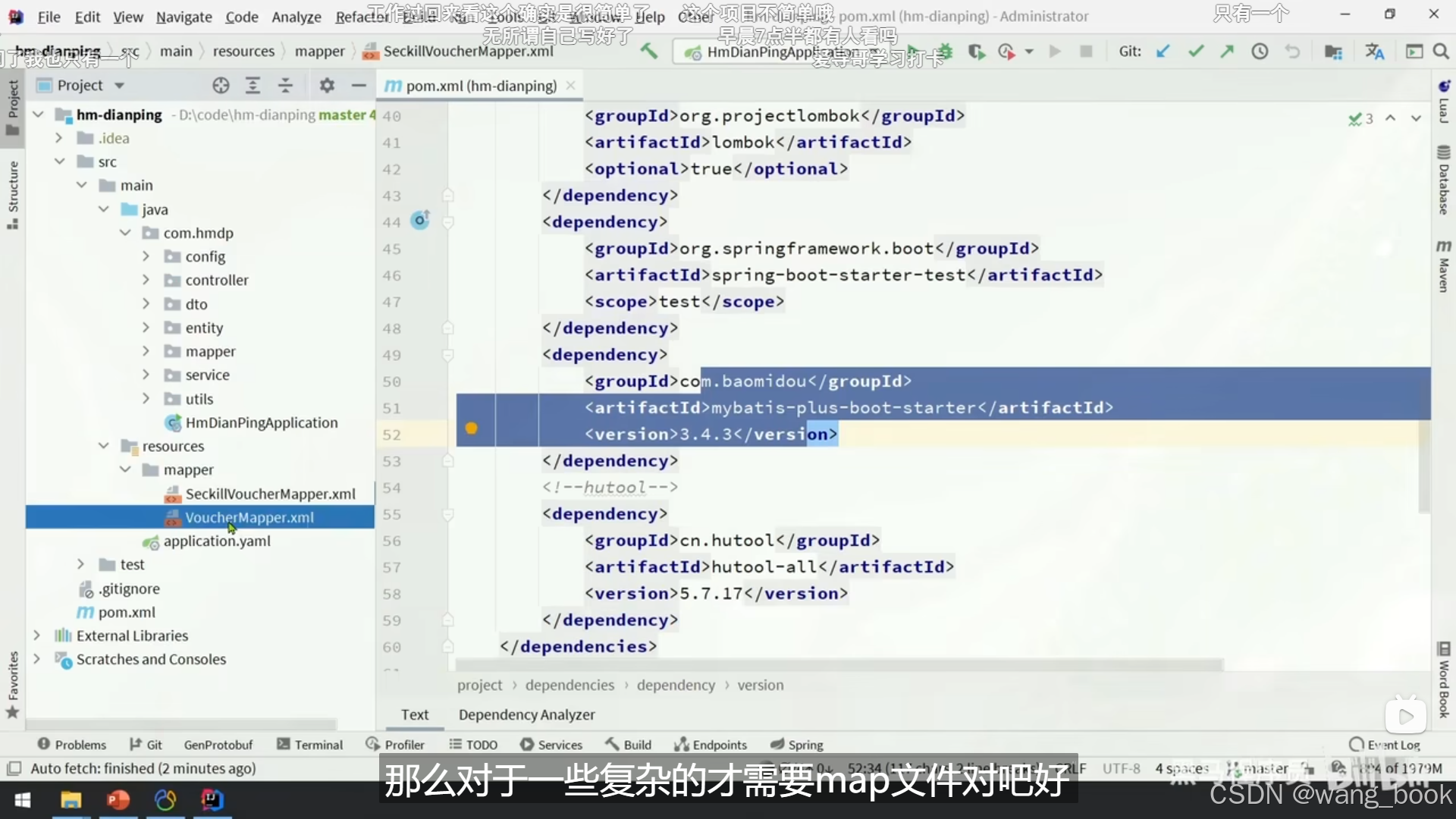Toggle the breakpoint marker on line 52
The height and width of the screenshot is (819, 1456).
click(x=471, y=428)
